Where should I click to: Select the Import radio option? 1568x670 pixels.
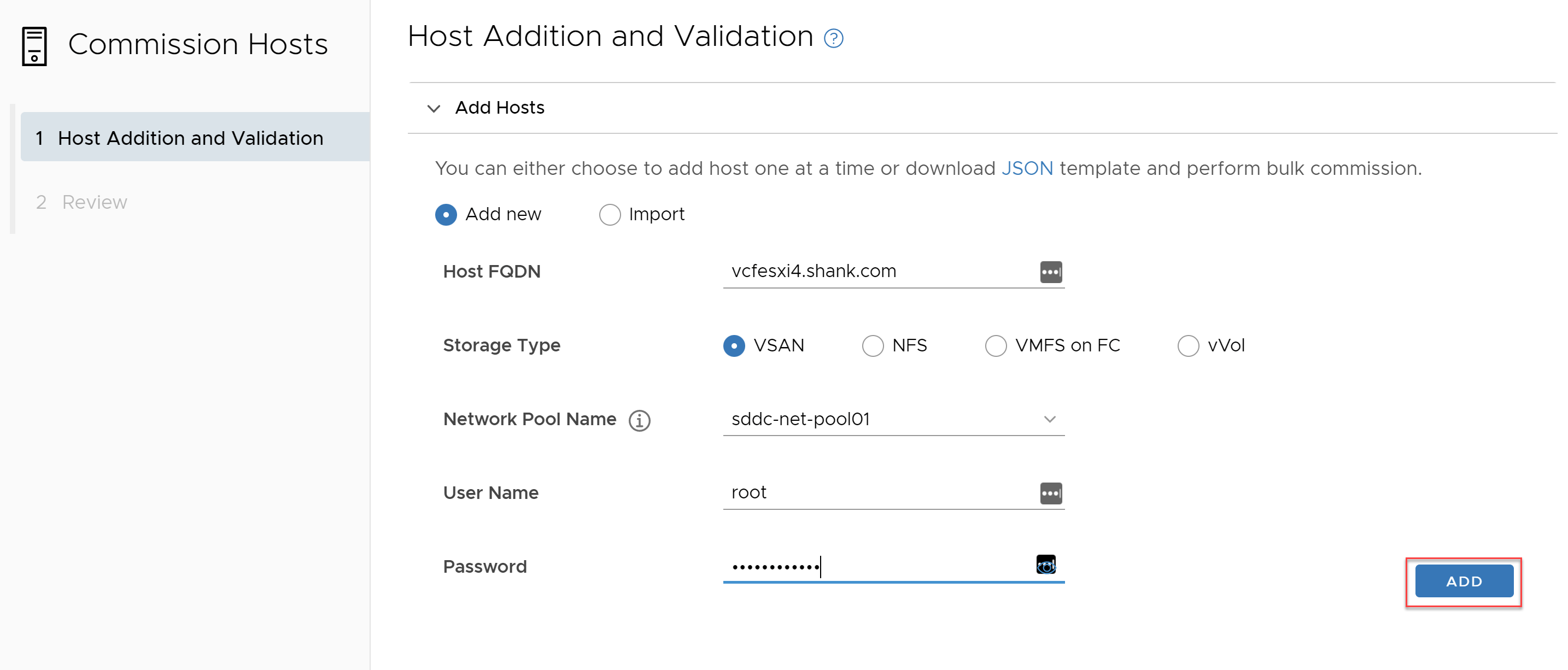(609, 215)
